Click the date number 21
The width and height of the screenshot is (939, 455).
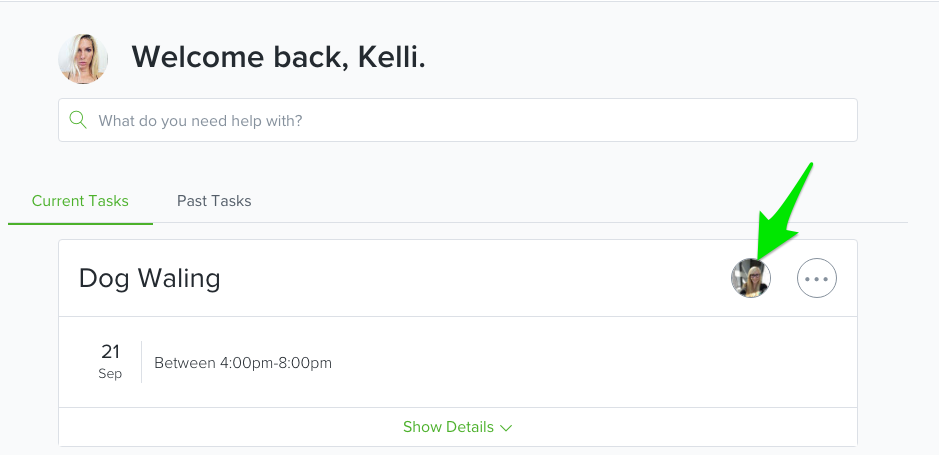pos(110,351)
